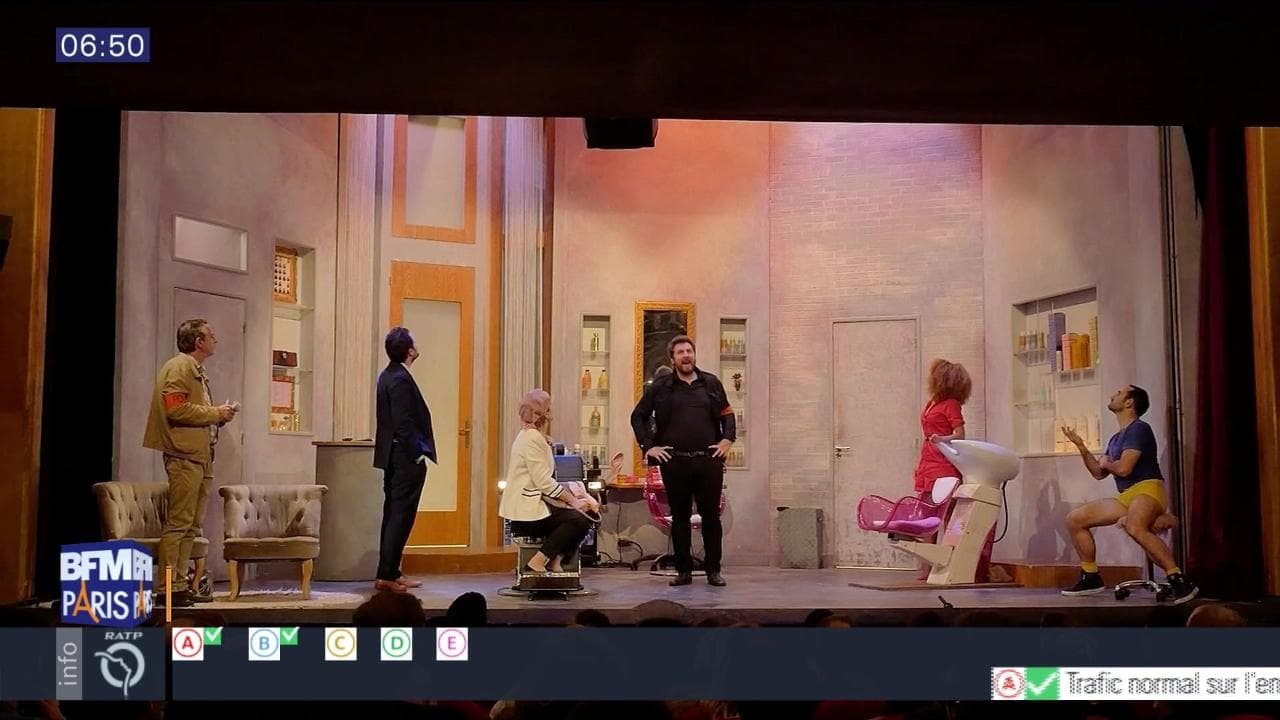This screenshot has height=720, width=1280.
Task: Choose the RER E line icon
Action: tap(452, 644)
